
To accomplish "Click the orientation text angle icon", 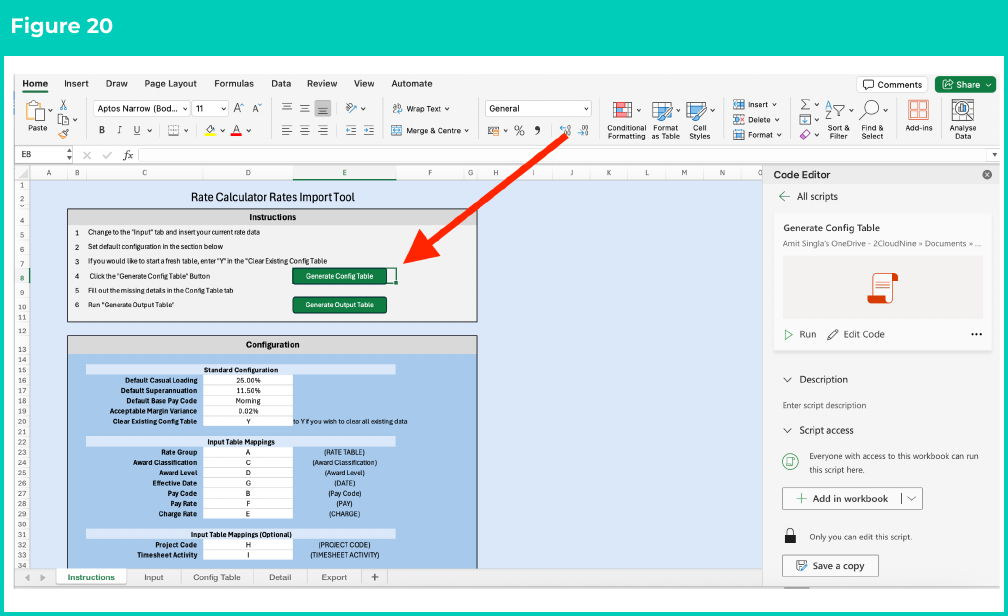I will [x=351, y=108].
